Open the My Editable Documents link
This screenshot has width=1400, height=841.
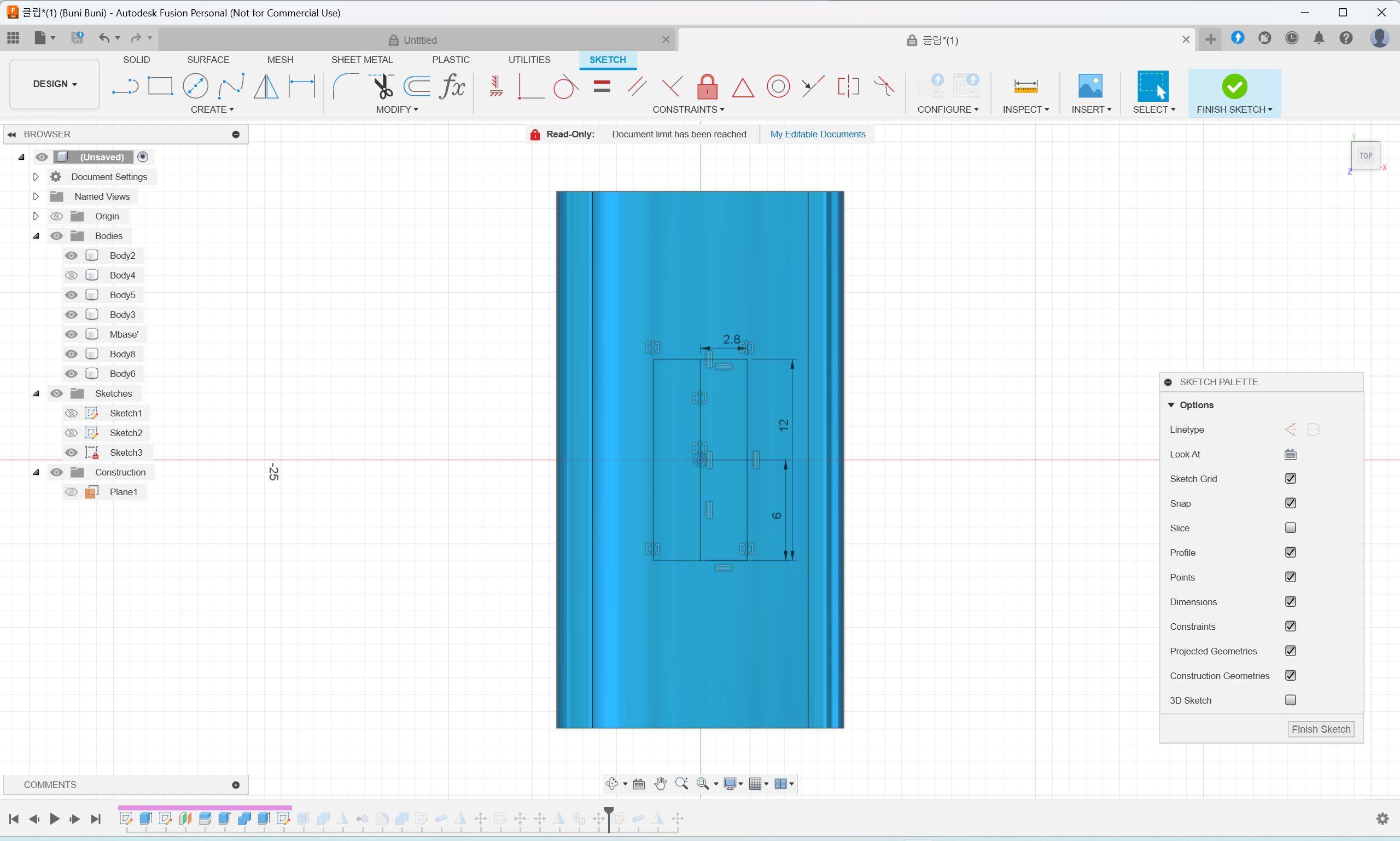pyautogui.click(x=817, y=134)
